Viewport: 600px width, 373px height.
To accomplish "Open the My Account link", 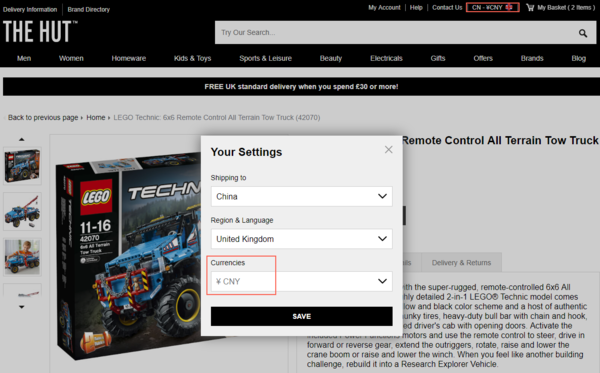I will (384, 7).
